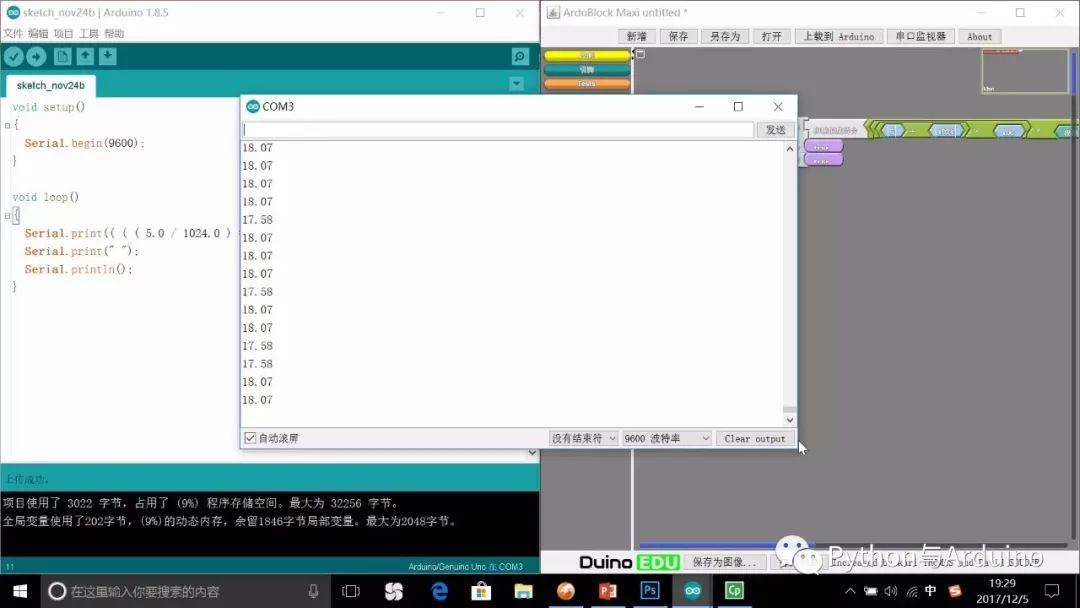Open the 9600 波特率 baud rate dropdown

tap(667, 438)
